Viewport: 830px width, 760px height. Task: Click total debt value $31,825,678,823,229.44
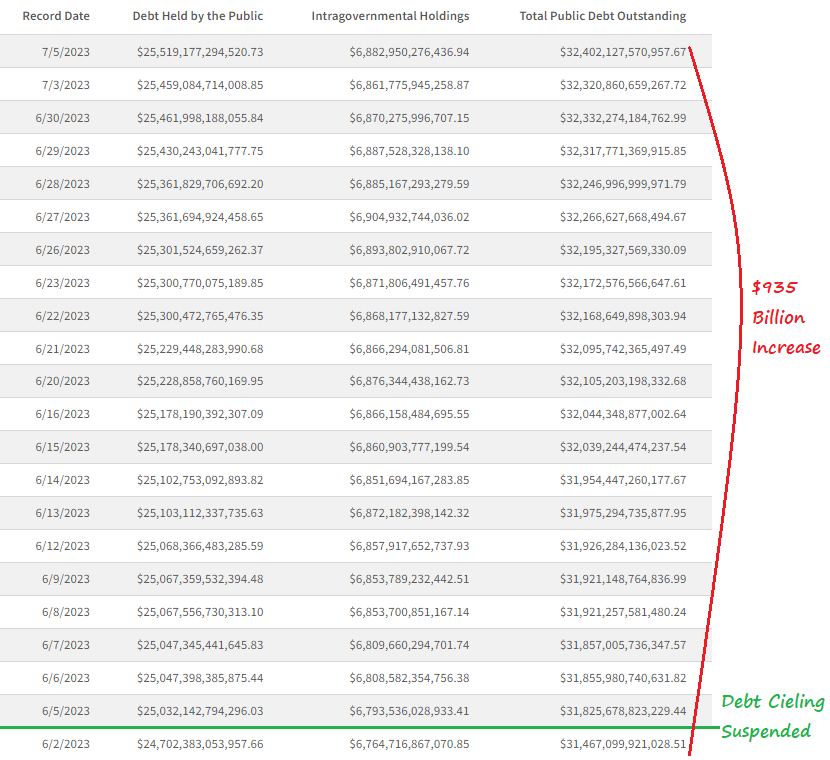tap(623, 711)
